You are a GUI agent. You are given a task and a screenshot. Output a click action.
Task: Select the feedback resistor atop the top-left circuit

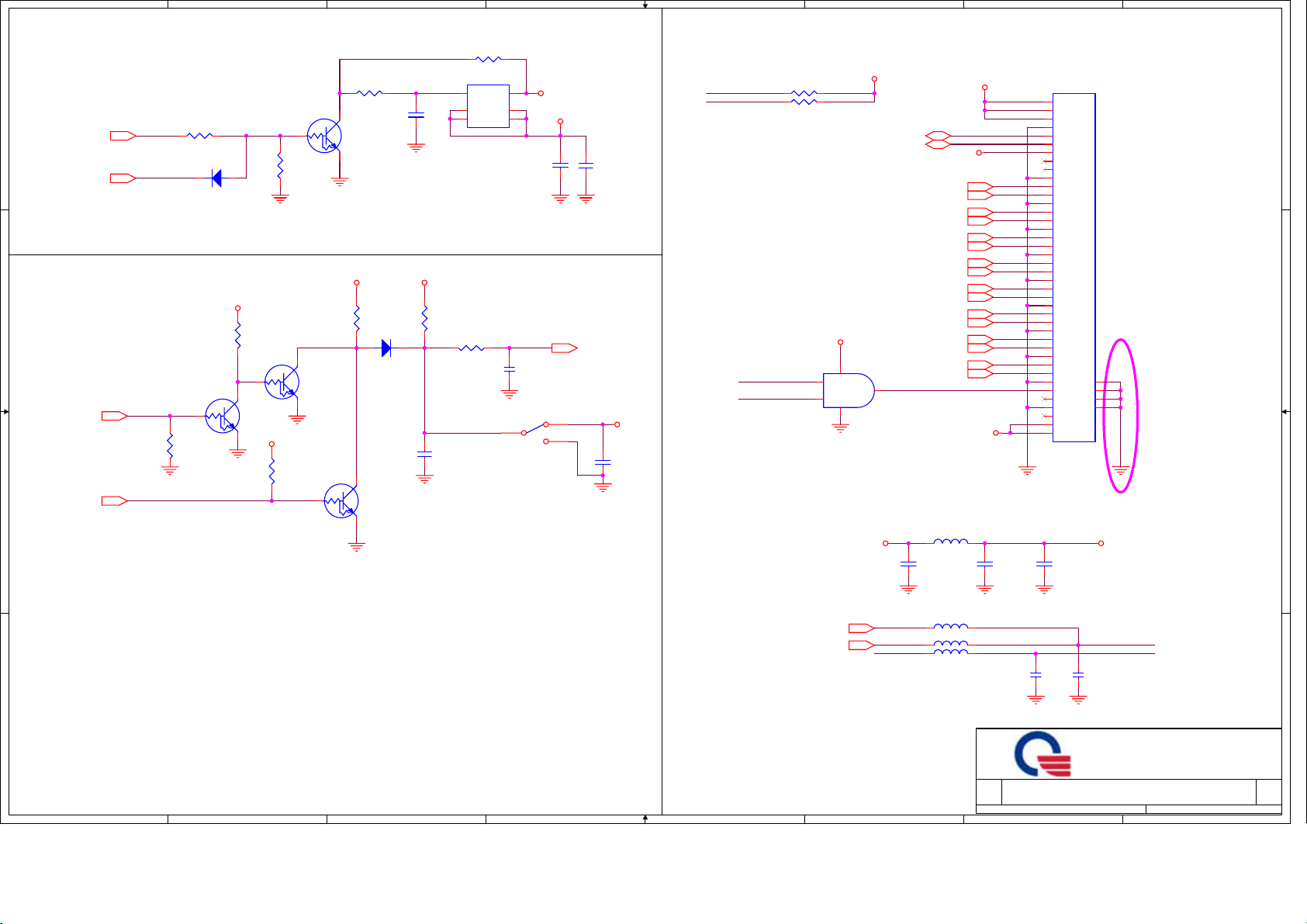488,59
